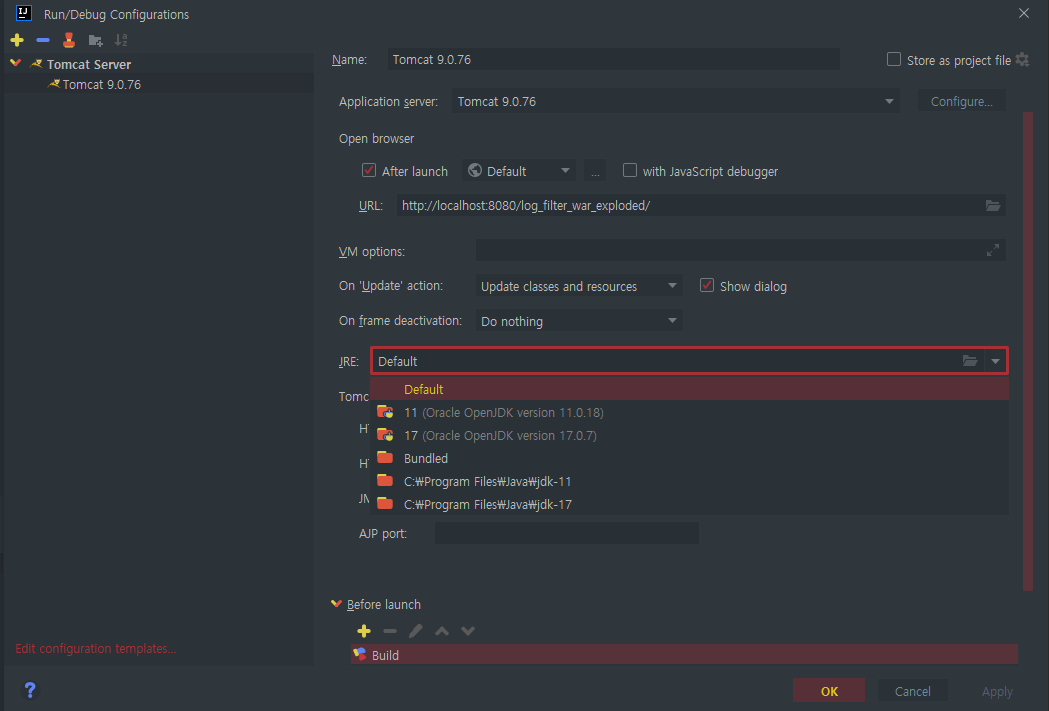Open the On frame deactivation dropdown
The image size is (1049, 711).
579,321
